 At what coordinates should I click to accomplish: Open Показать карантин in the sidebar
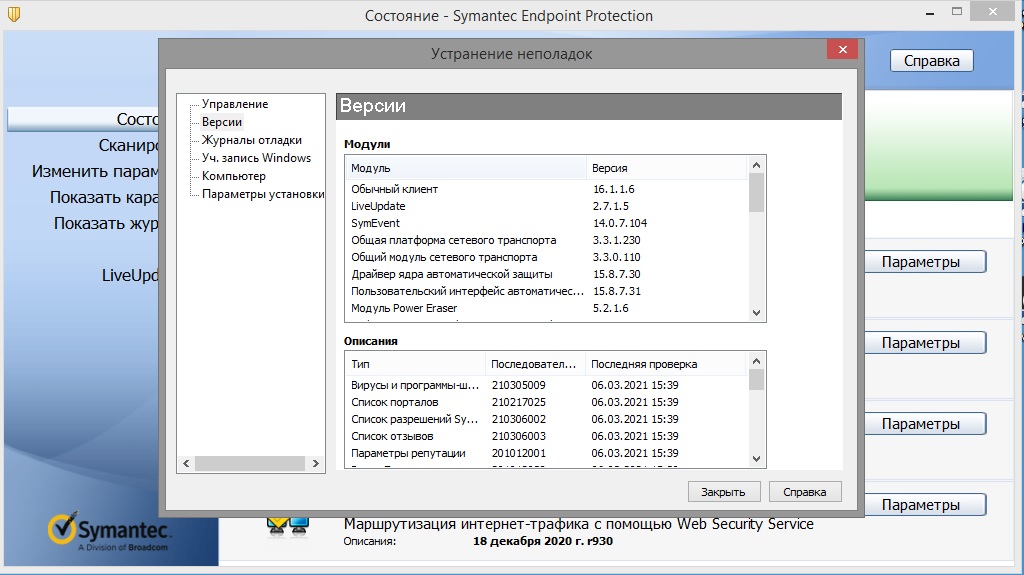(104, 197)
